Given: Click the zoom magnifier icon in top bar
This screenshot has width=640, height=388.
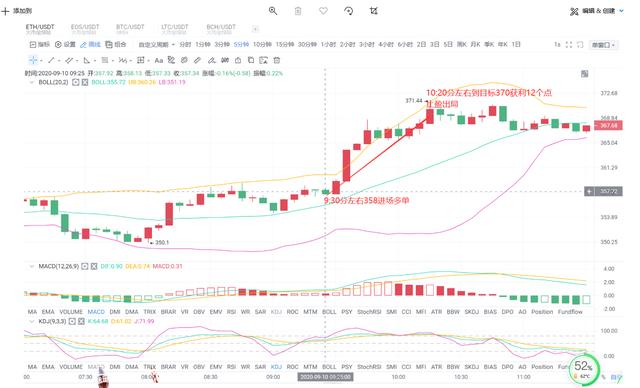Looking at the screenshot, I should point(273,11).
